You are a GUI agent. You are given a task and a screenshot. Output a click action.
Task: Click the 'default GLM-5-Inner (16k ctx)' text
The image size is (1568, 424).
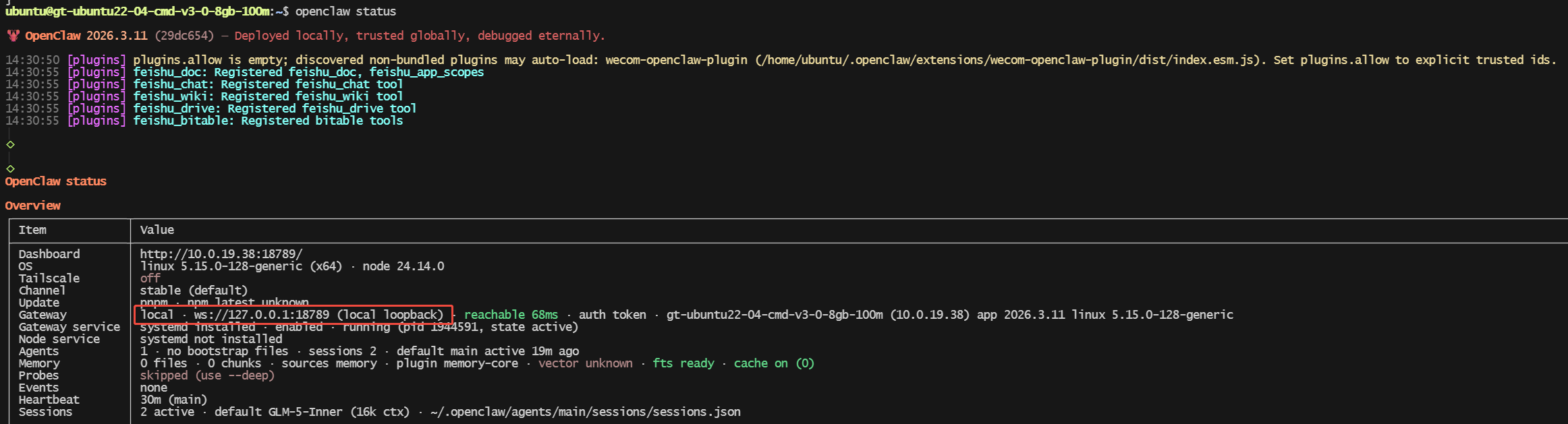(x=312, y=412)
